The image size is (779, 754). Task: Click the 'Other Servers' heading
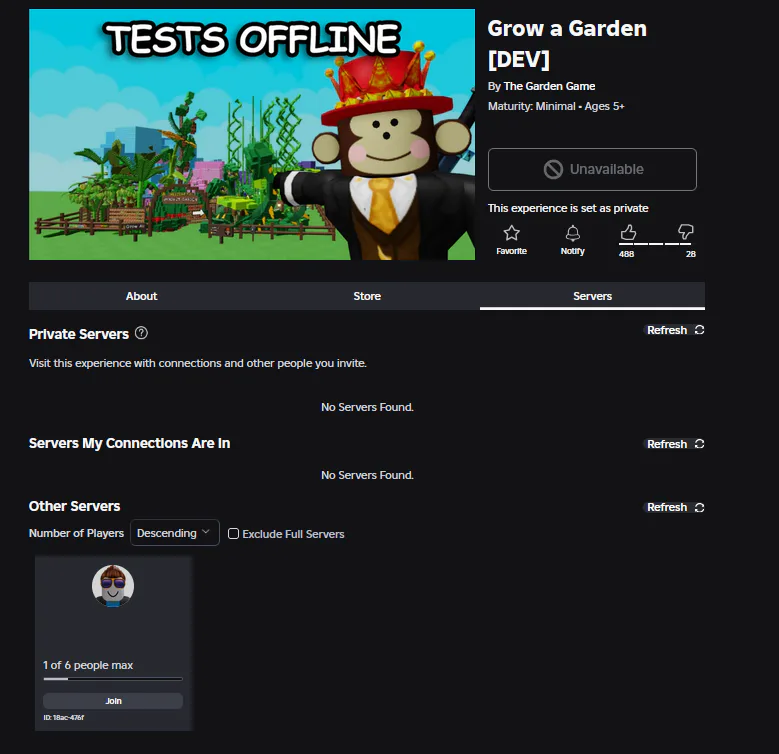click(75, 506)
